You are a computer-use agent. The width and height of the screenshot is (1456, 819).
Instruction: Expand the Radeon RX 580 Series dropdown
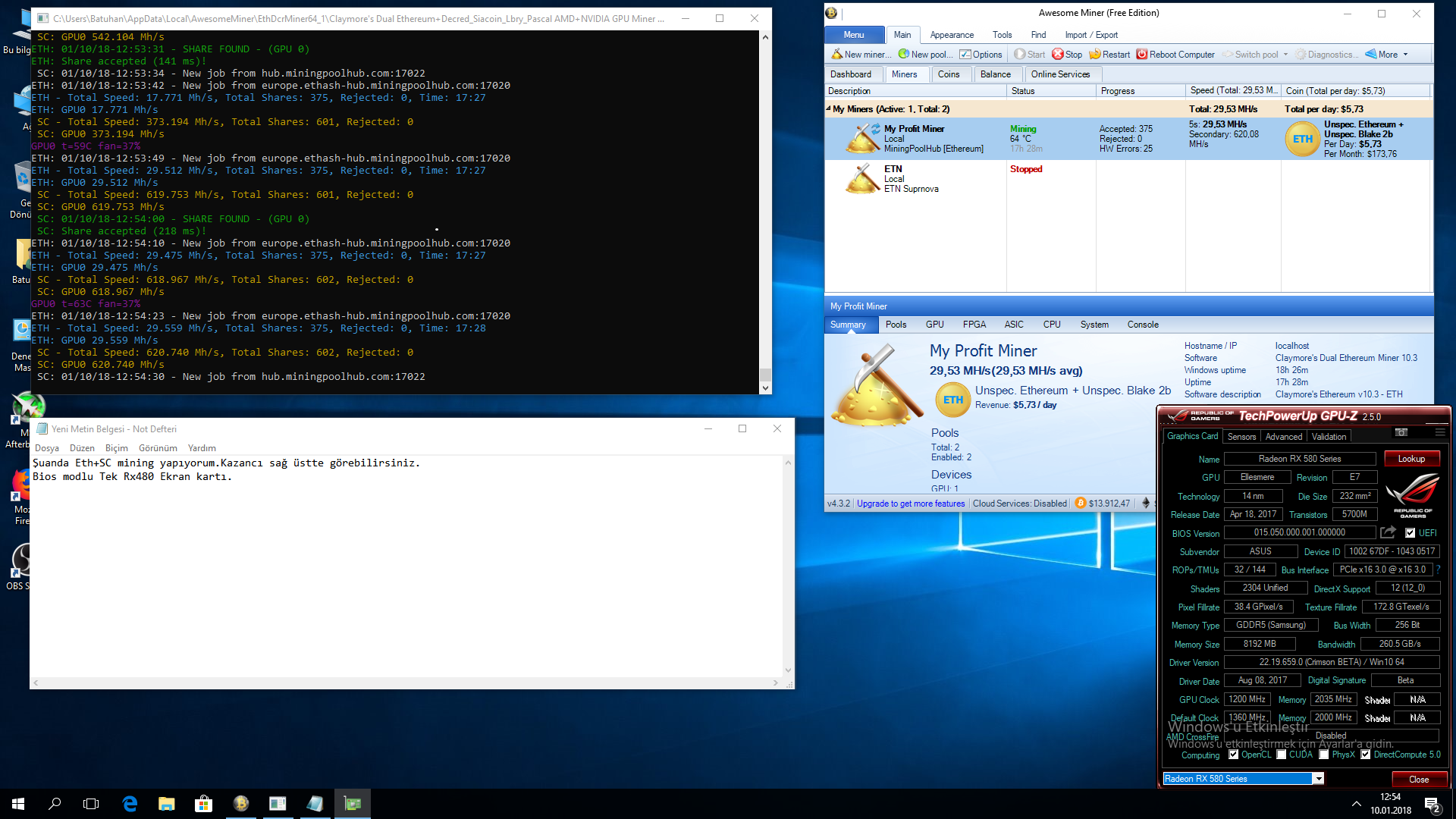click(1317, 779)
